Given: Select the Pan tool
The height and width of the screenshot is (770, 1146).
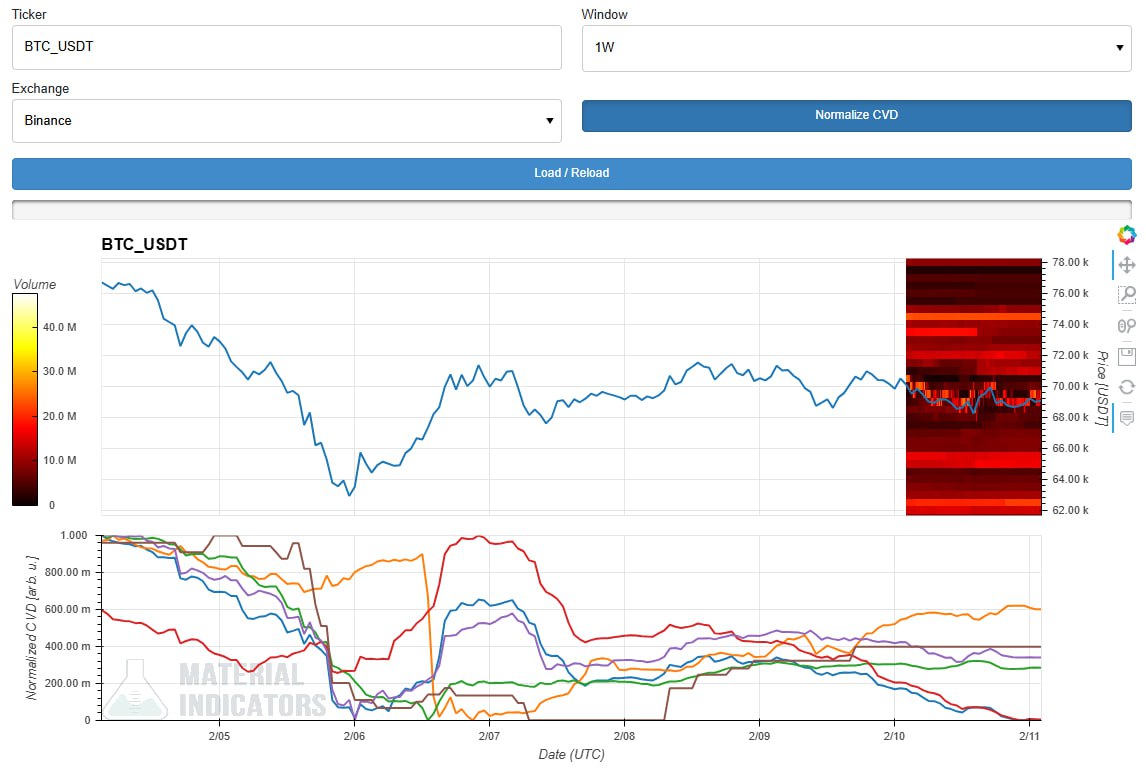Looking at the screenshot, I should [1127, 265].
